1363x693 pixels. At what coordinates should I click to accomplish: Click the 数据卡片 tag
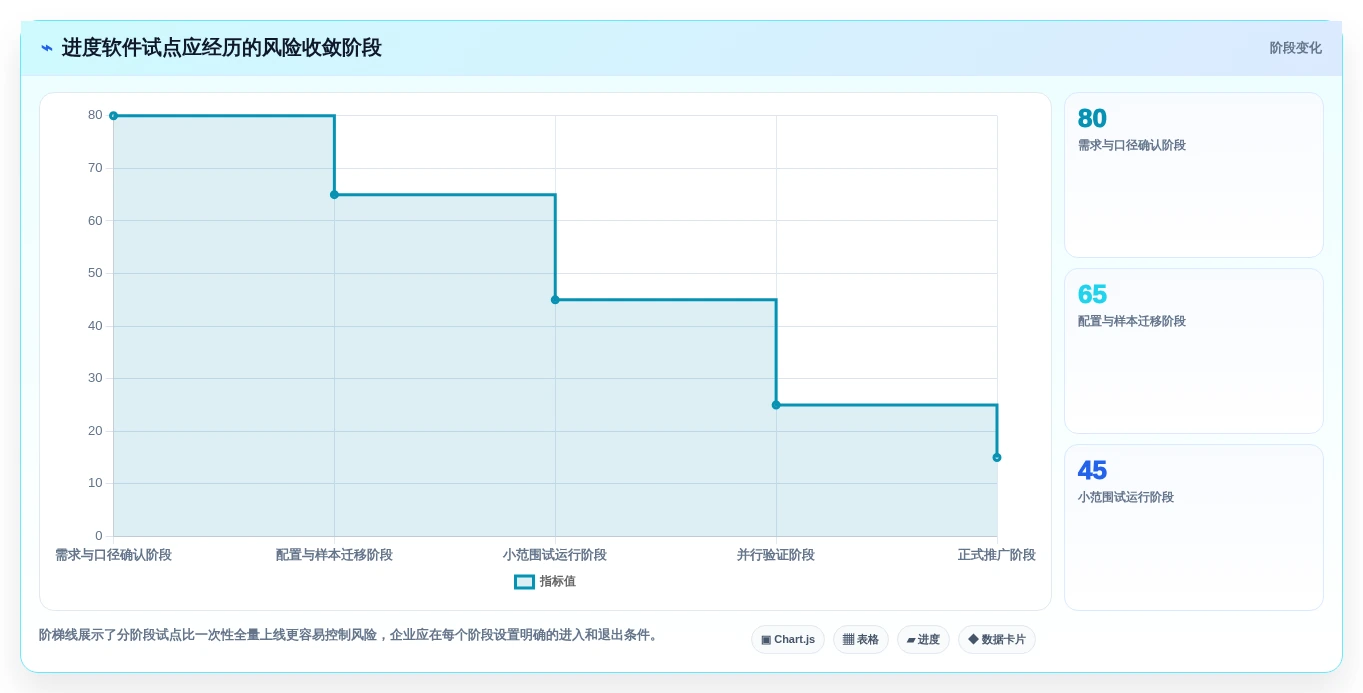[997, 640]
